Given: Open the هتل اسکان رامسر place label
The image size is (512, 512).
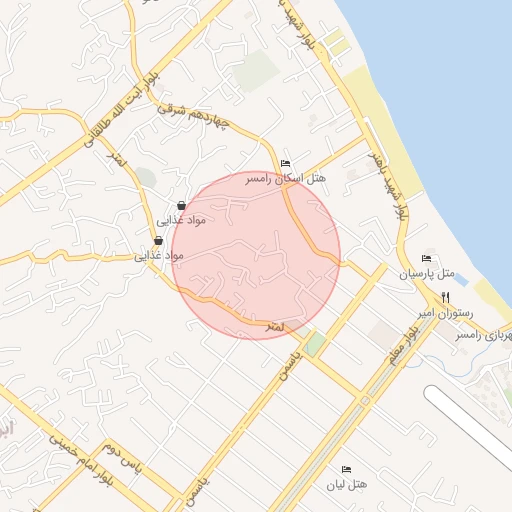Looking at the screenshot, I should pyautogui.click(x=286, y=179).
